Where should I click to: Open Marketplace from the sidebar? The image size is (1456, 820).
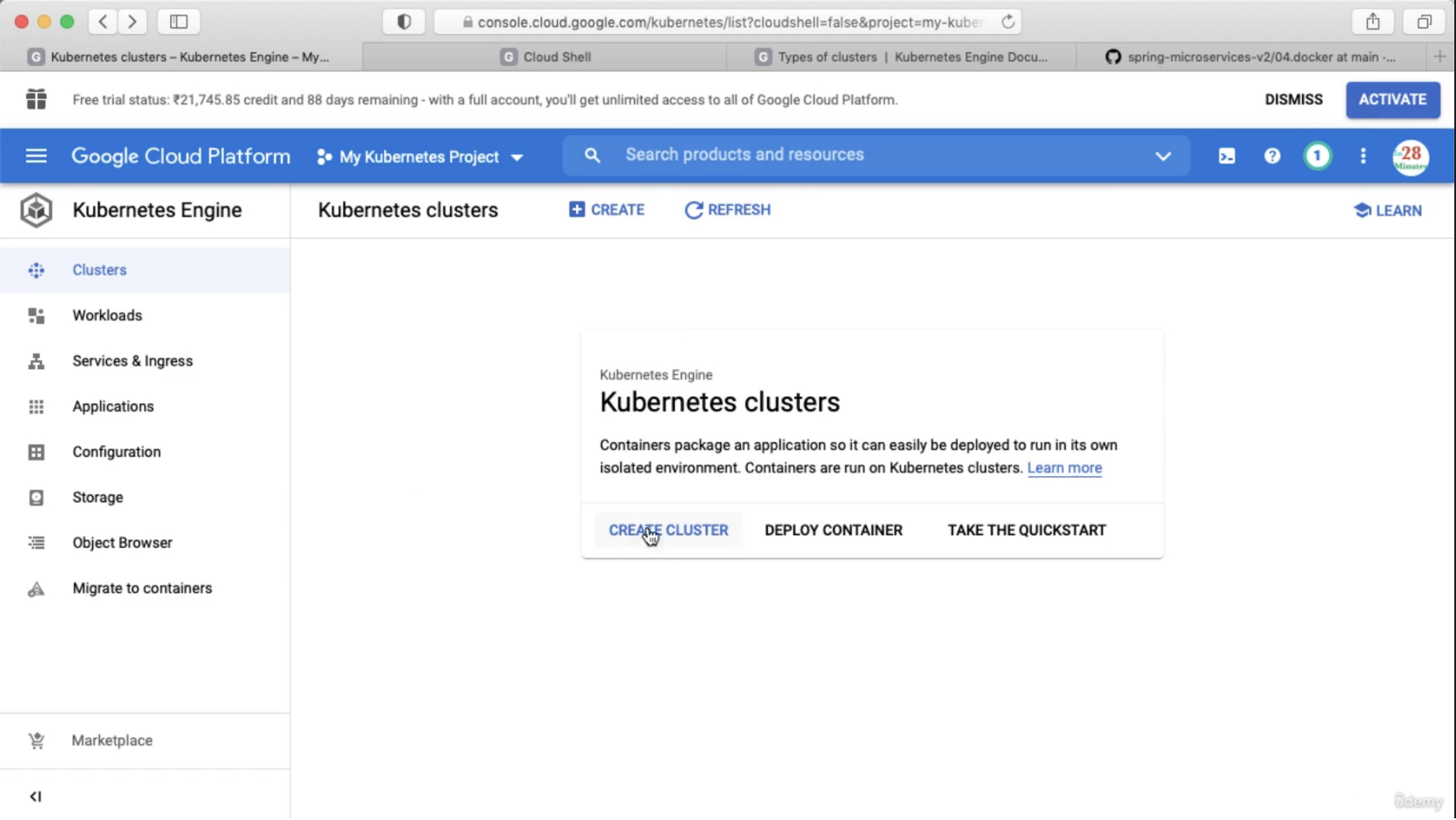click(145, 741)
